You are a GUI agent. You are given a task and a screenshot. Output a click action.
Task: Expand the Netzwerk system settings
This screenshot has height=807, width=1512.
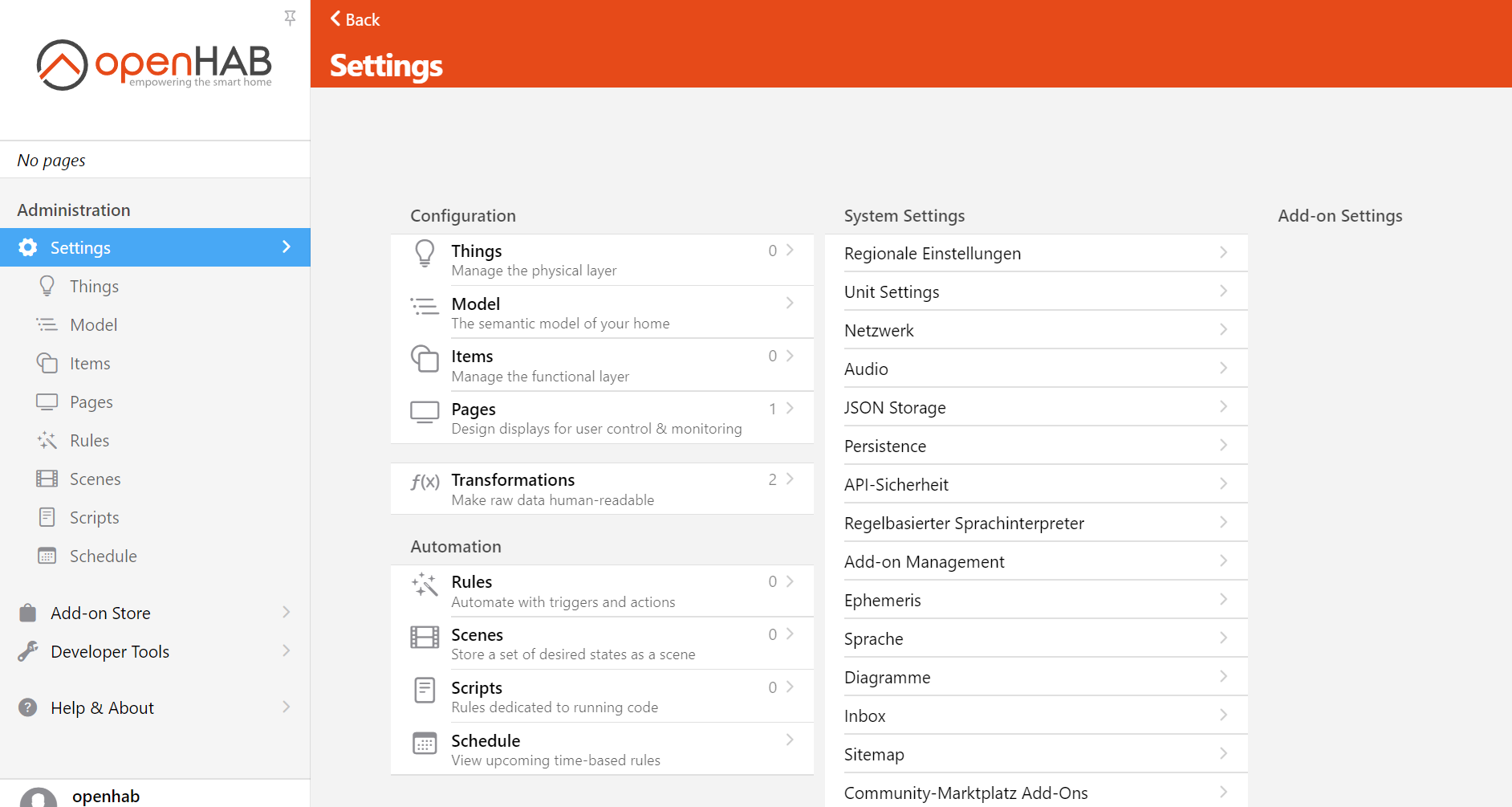(1223, 329)
